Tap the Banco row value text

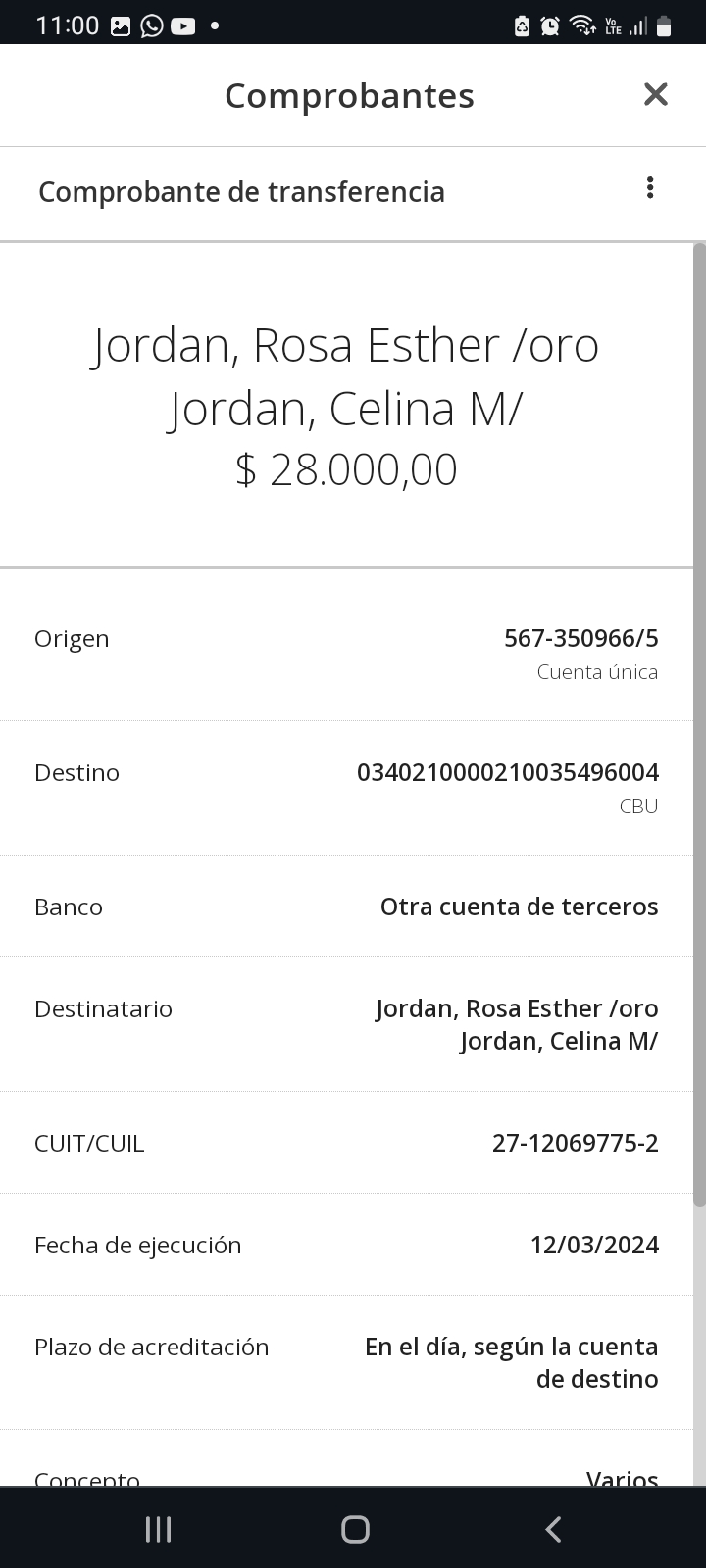519,906
